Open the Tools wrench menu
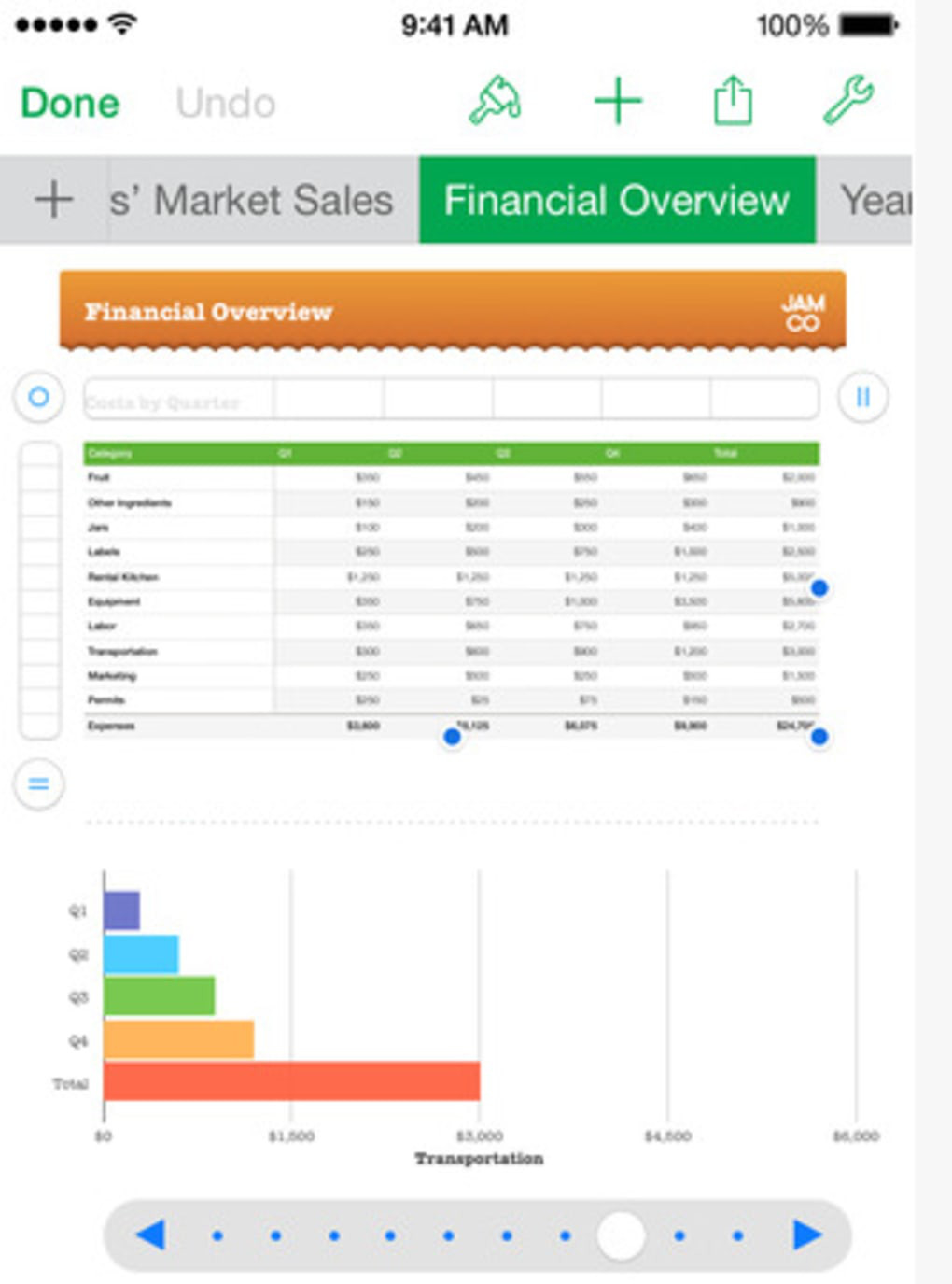Viewport: 952px width, 1284px height. pos(847,101)
